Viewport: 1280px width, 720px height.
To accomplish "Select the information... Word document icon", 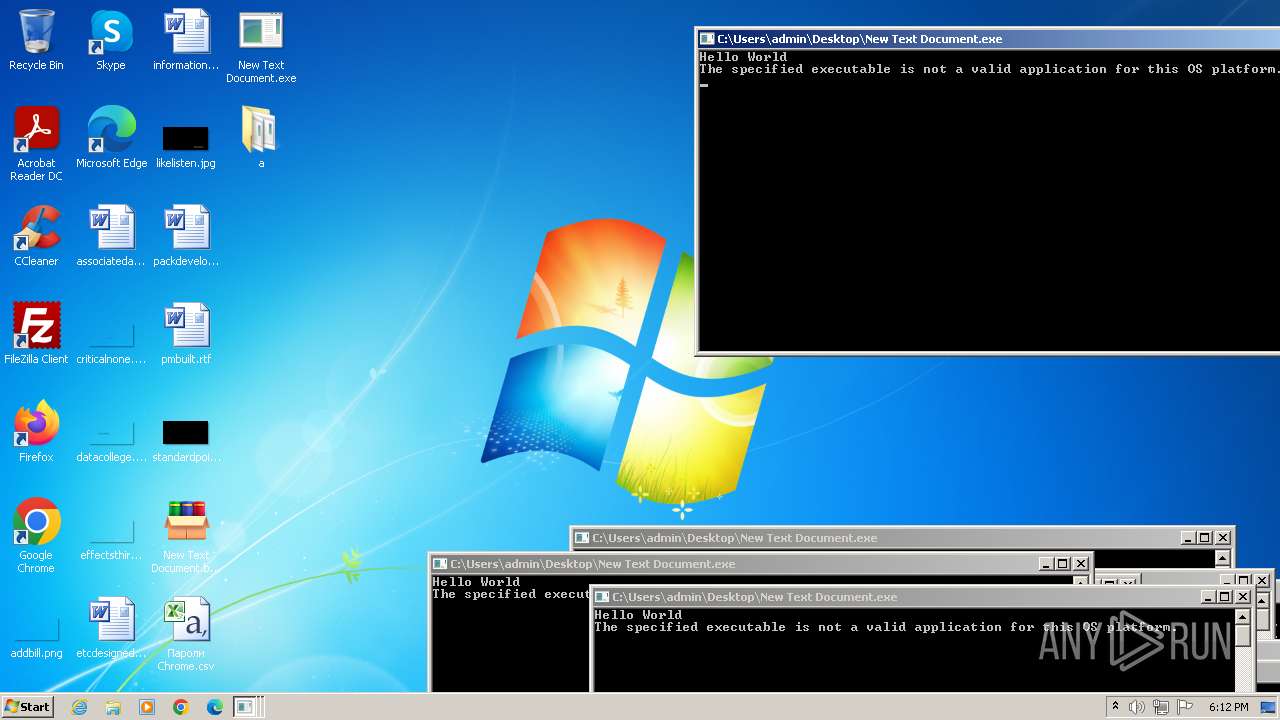I will [186, 40].
